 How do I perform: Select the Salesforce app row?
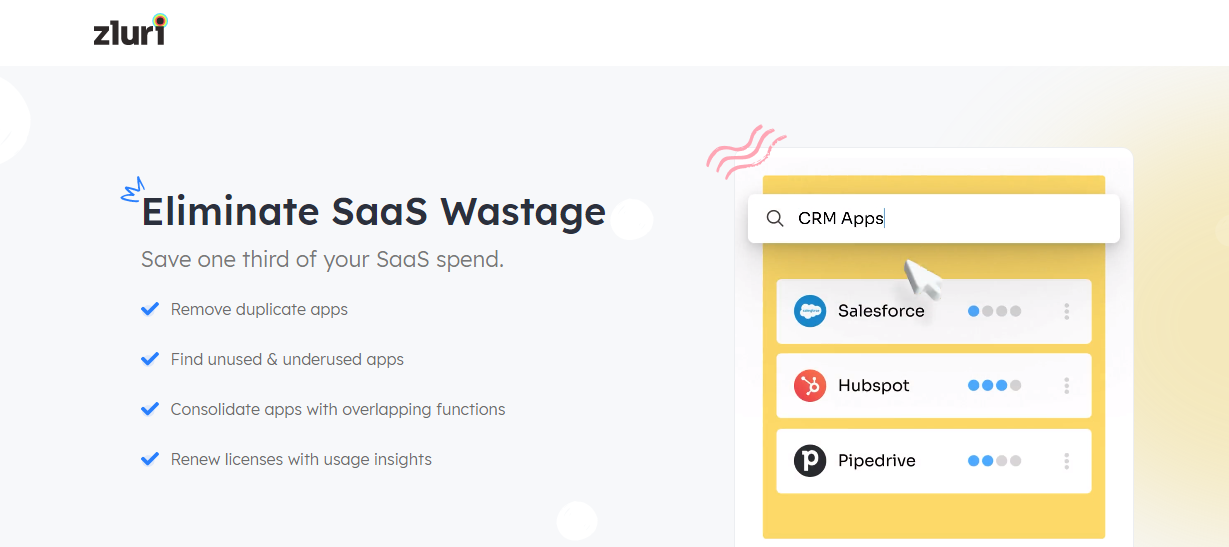(x=932, y=311)
